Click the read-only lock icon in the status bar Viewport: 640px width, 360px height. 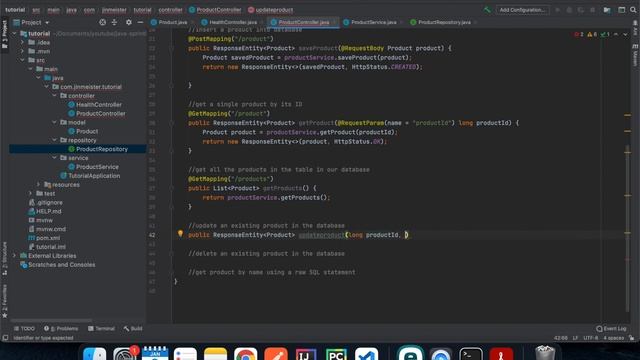tap(631, 338)
